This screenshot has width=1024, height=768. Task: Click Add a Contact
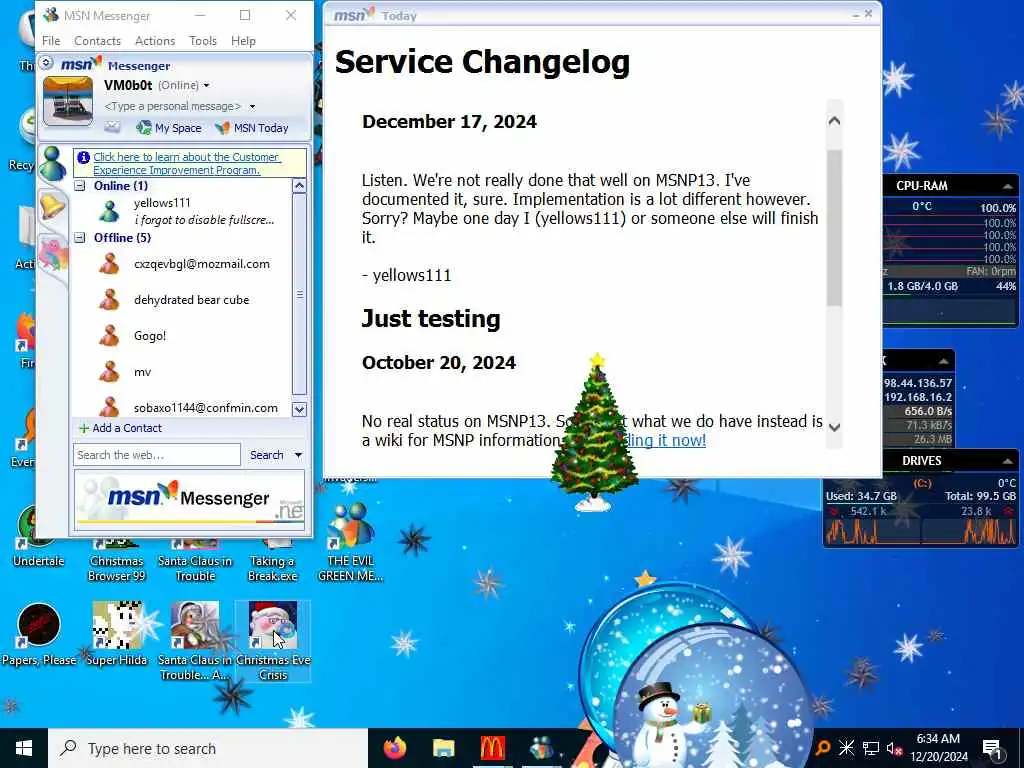[120, 428]
